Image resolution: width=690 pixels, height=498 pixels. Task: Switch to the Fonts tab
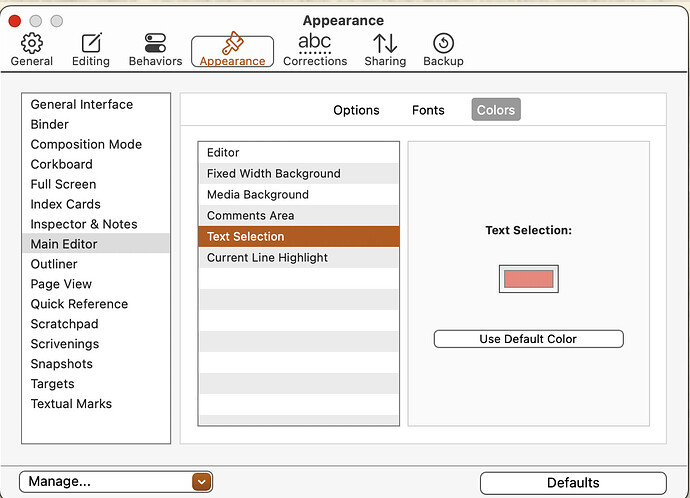[428, 110]
